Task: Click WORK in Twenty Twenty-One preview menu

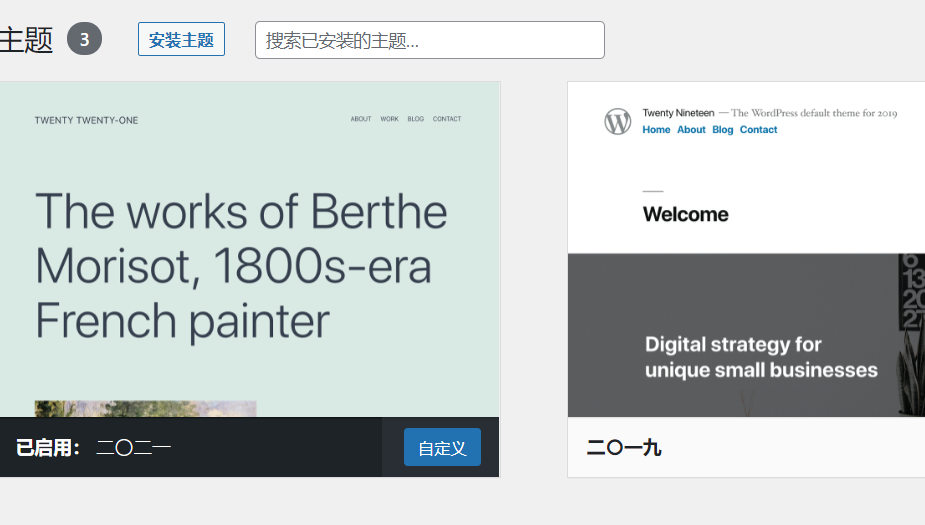Action: pos(389,119)
